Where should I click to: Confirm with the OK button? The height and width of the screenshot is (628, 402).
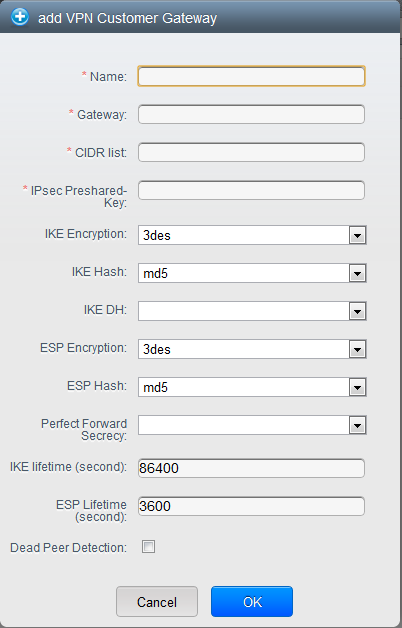[252, 602]
